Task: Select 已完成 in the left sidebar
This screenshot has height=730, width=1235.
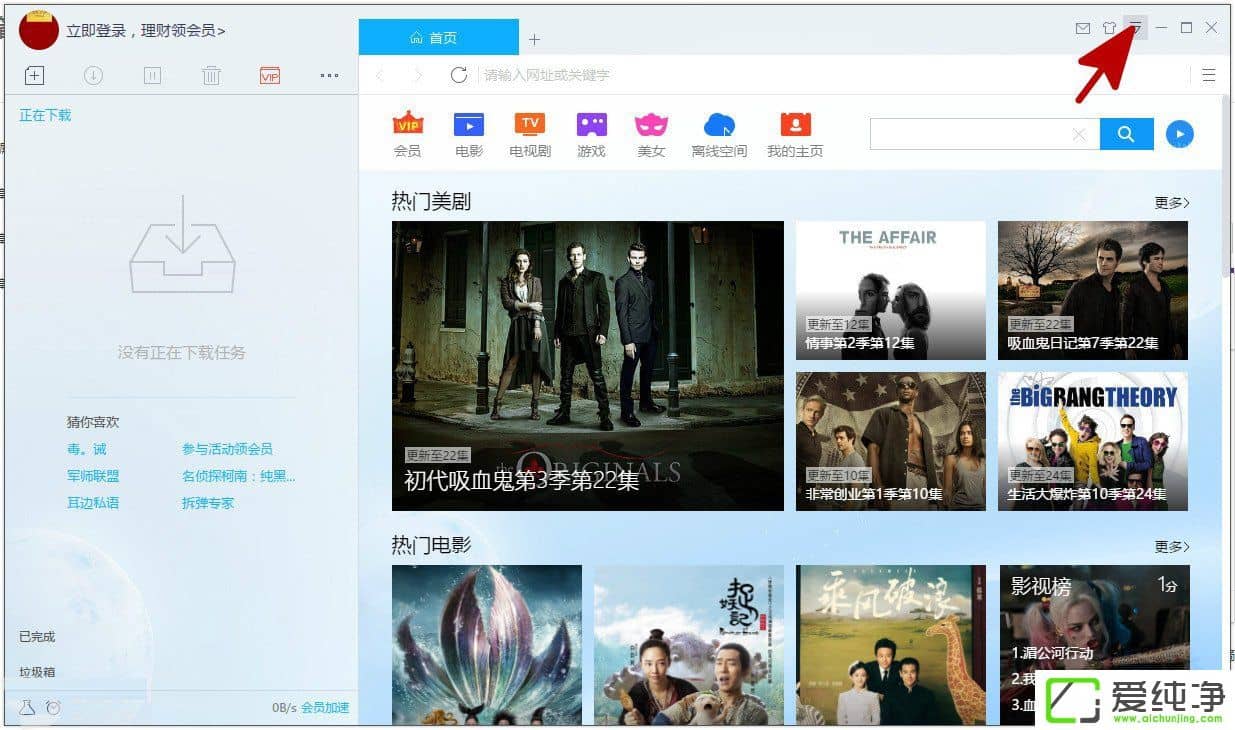Action: 37,636
